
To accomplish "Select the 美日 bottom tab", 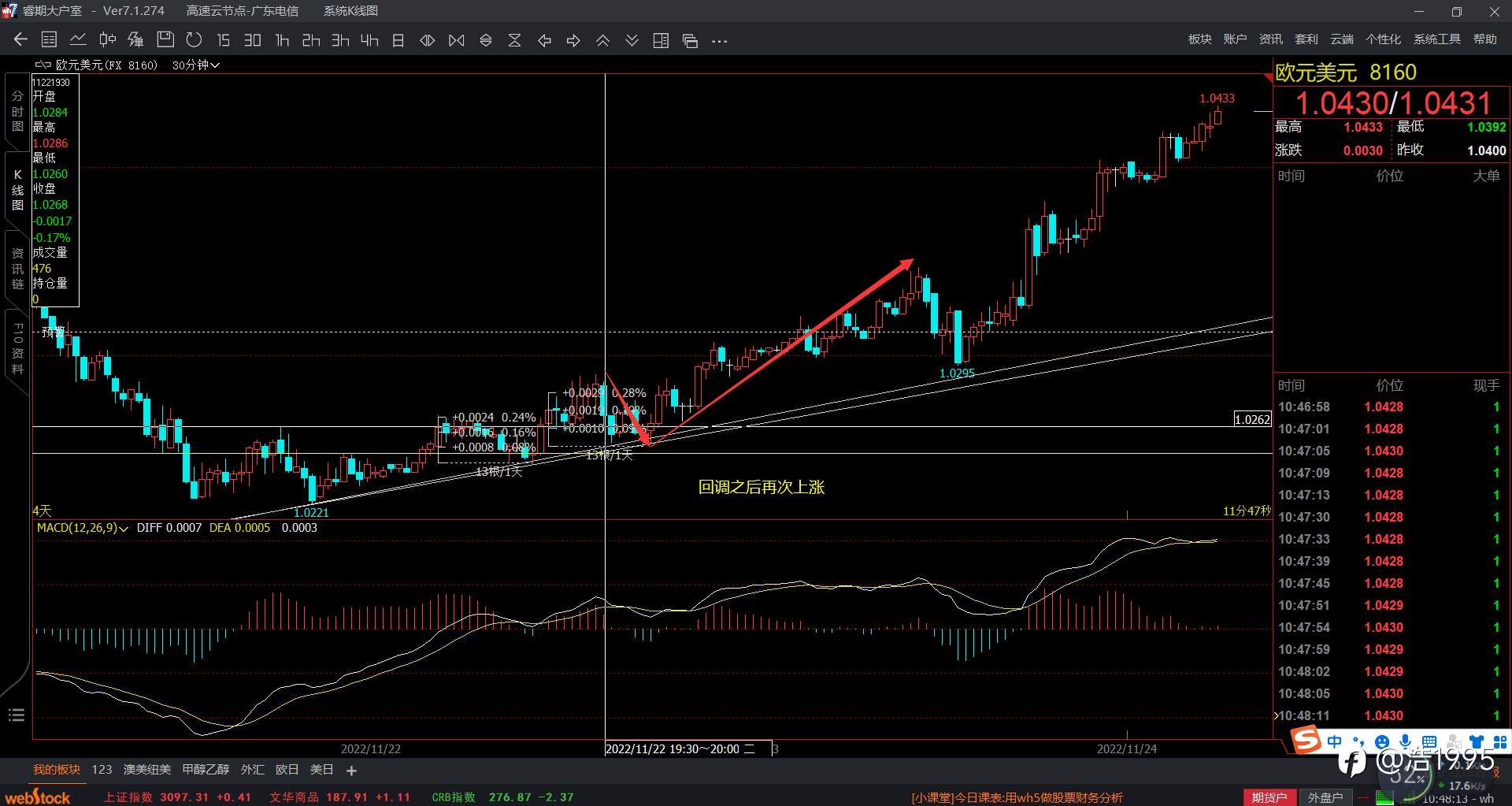I will coord(322,770).
